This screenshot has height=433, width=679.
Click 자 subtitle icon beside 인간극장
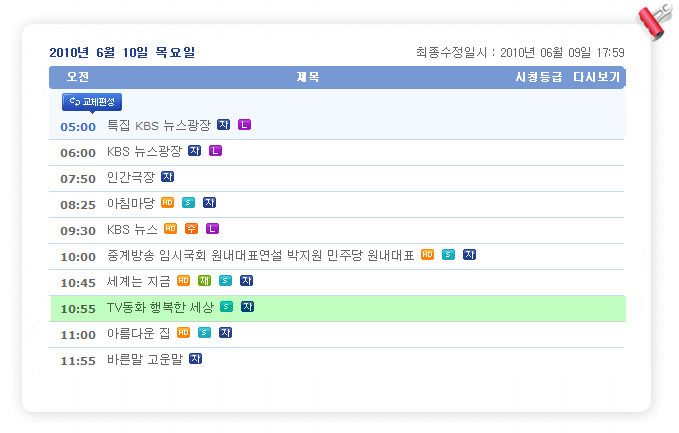pyautogui.click(x=168, y=177)
